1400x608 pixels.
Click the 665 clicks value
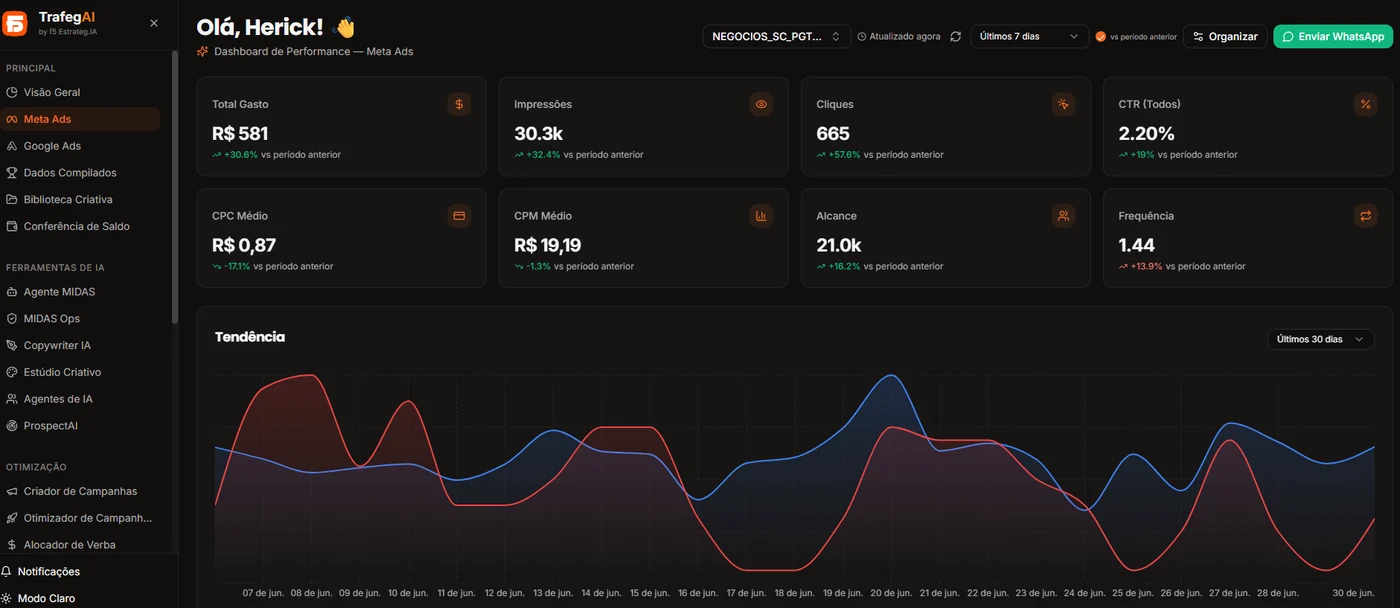tap(833, 133)
